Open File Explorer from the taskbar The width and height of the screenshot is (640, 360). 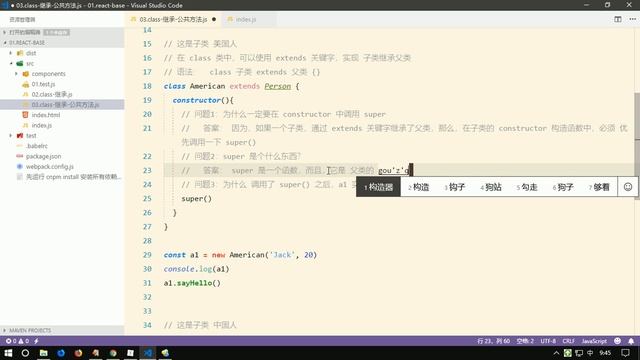click(43, 353)
